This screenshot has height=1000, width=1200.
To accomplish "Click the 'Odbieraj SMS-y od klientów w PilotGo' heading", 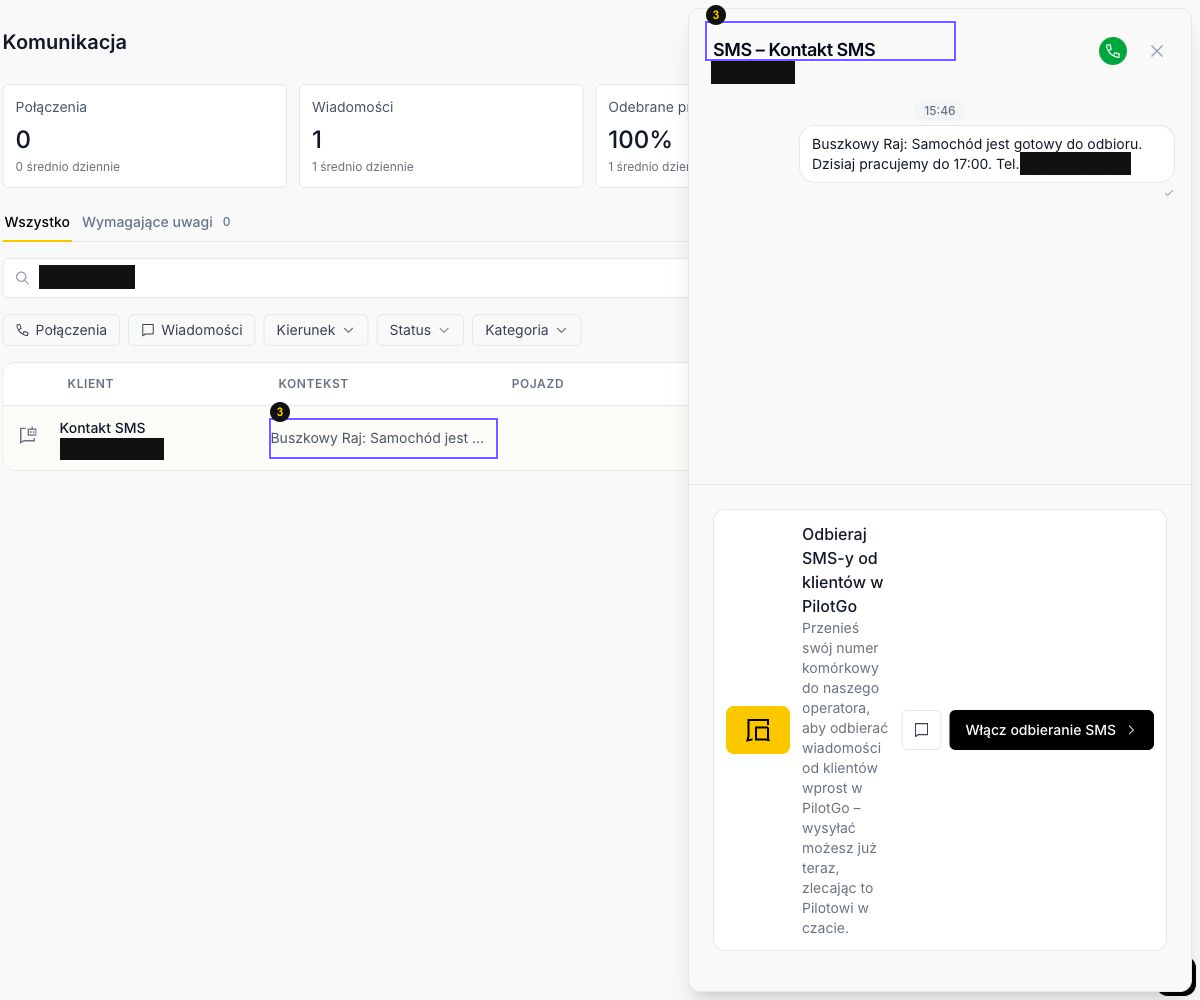I will [x=842, y=570].
